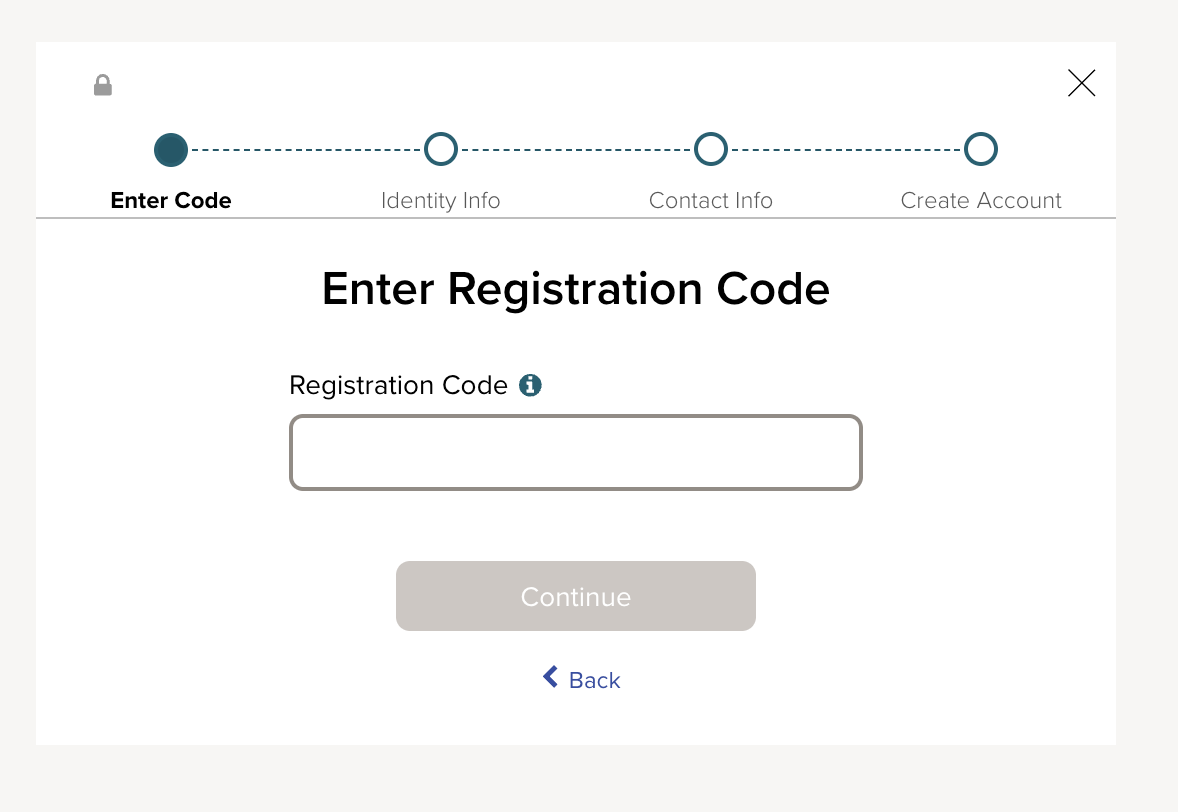Image resolution: width=1178 pixels, height=812 pixels.
Task: Click the padlock security icon
Action: point(103,86)
